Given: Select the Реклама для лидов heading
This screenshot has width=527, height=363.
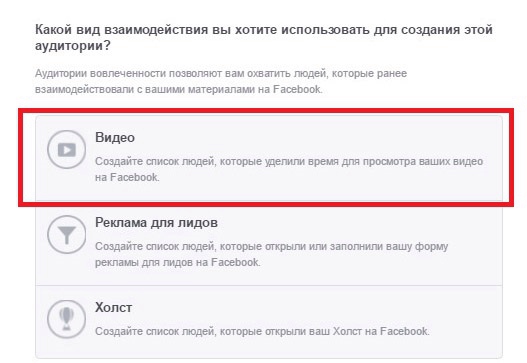Looking at the screenshot, I should (156, 223).
